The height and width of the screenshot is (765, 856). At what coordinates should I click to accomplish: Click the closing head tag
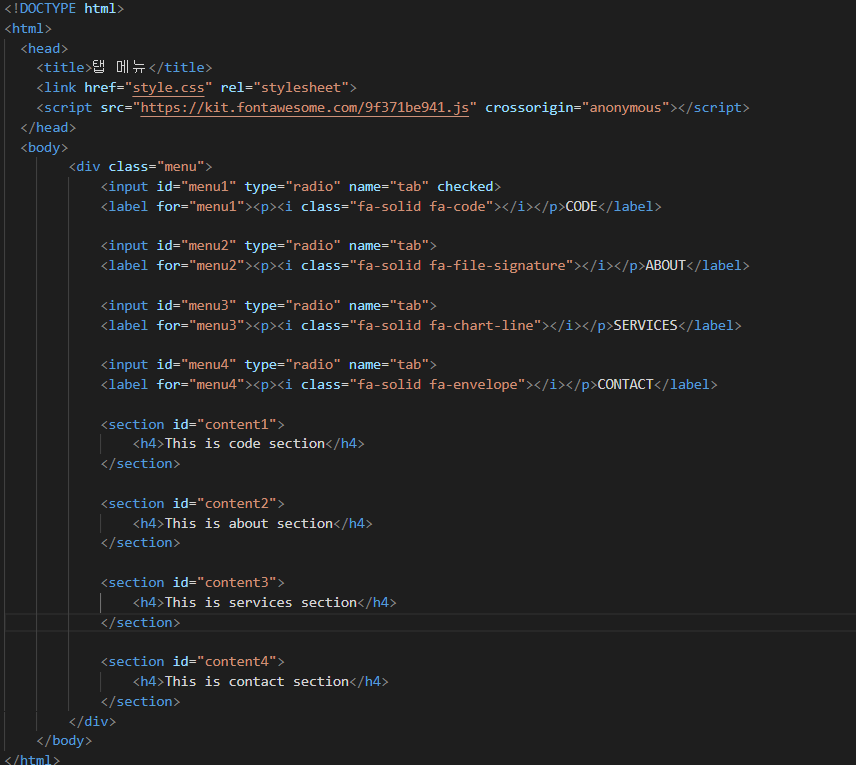coord(48,127)
